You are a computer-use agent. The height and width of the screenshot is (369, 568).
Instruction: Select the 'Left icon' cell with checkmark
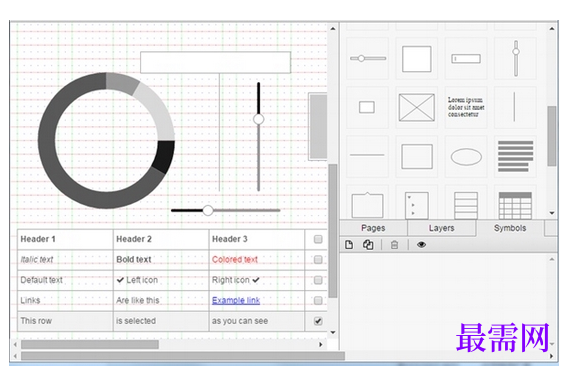tap(161, 280)
